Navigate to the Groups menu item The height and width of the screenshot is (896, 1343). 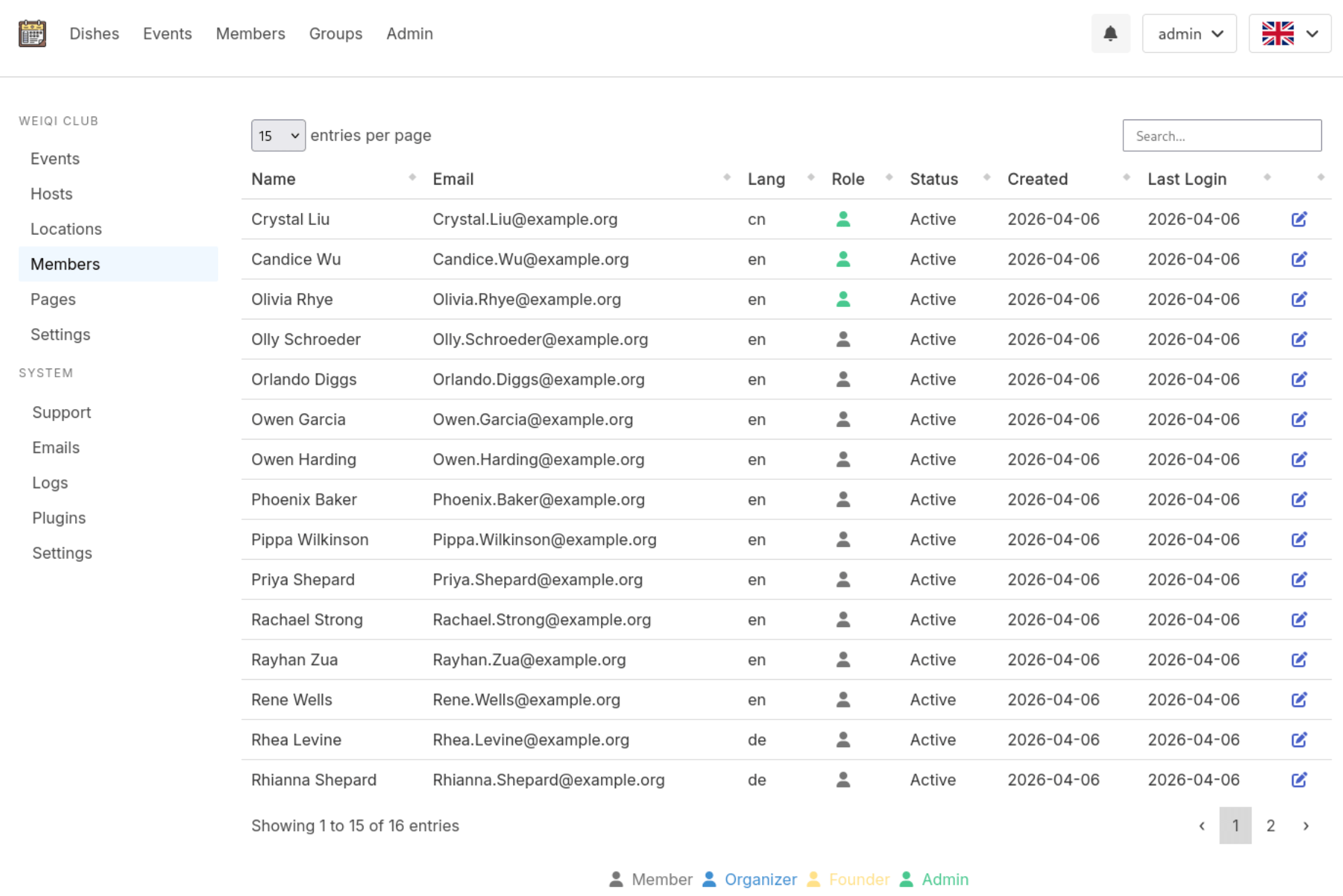click(335, 33)
